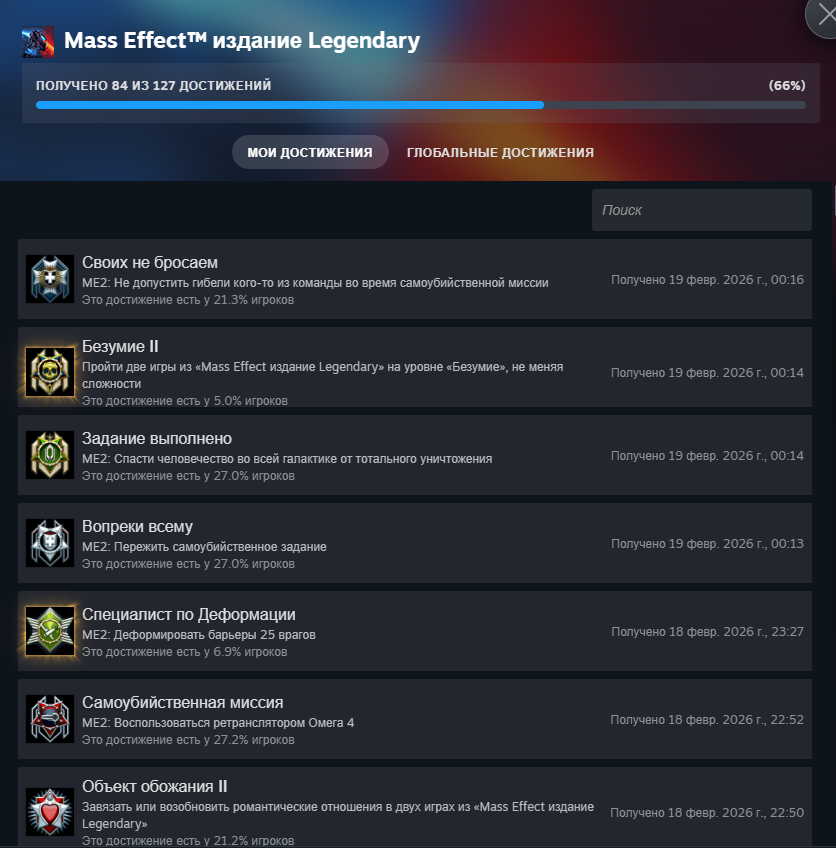Click the «Mass Effect™ издание Legendary» title
This screenshot has height=848, width=836.
click(x=242, y=41)
